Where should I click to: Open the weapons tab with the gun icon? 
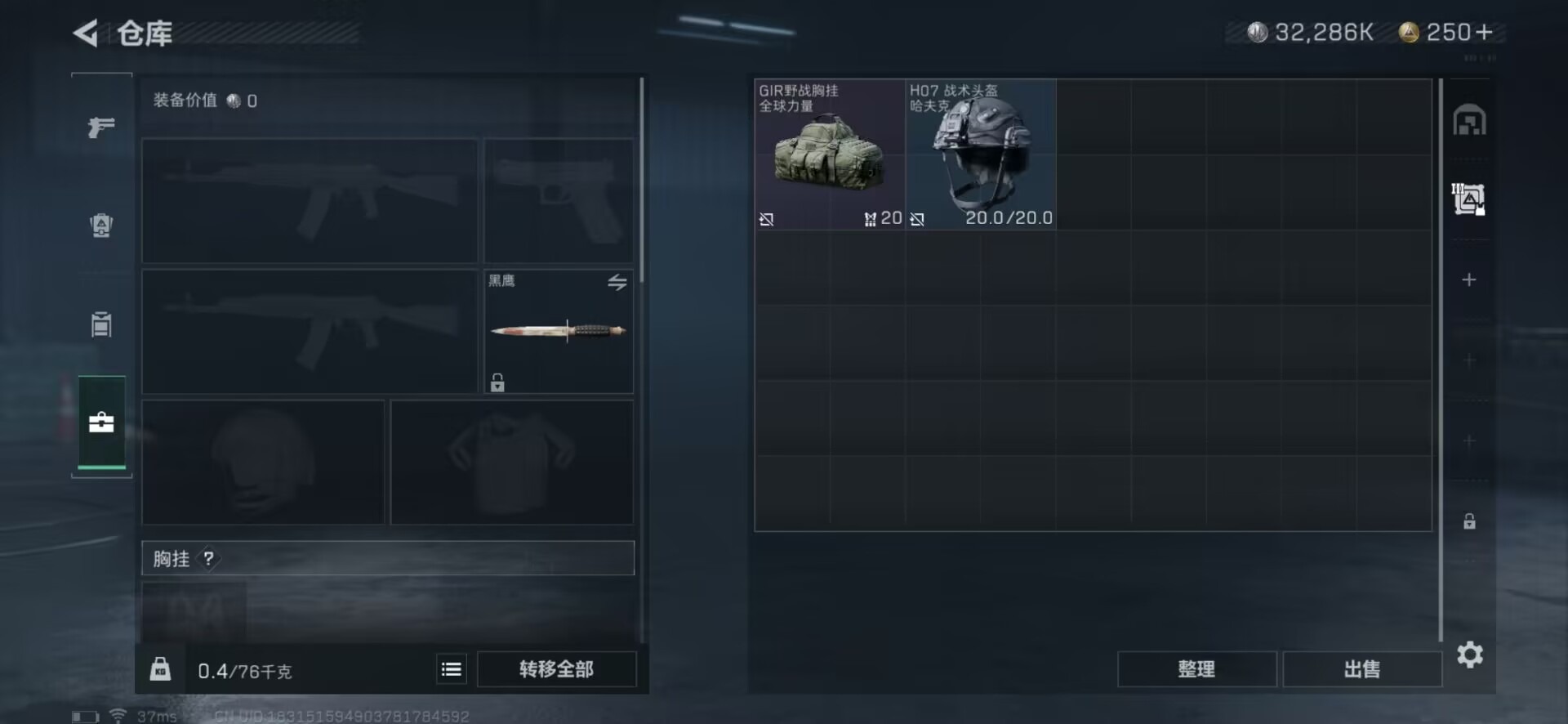[101, 127]
